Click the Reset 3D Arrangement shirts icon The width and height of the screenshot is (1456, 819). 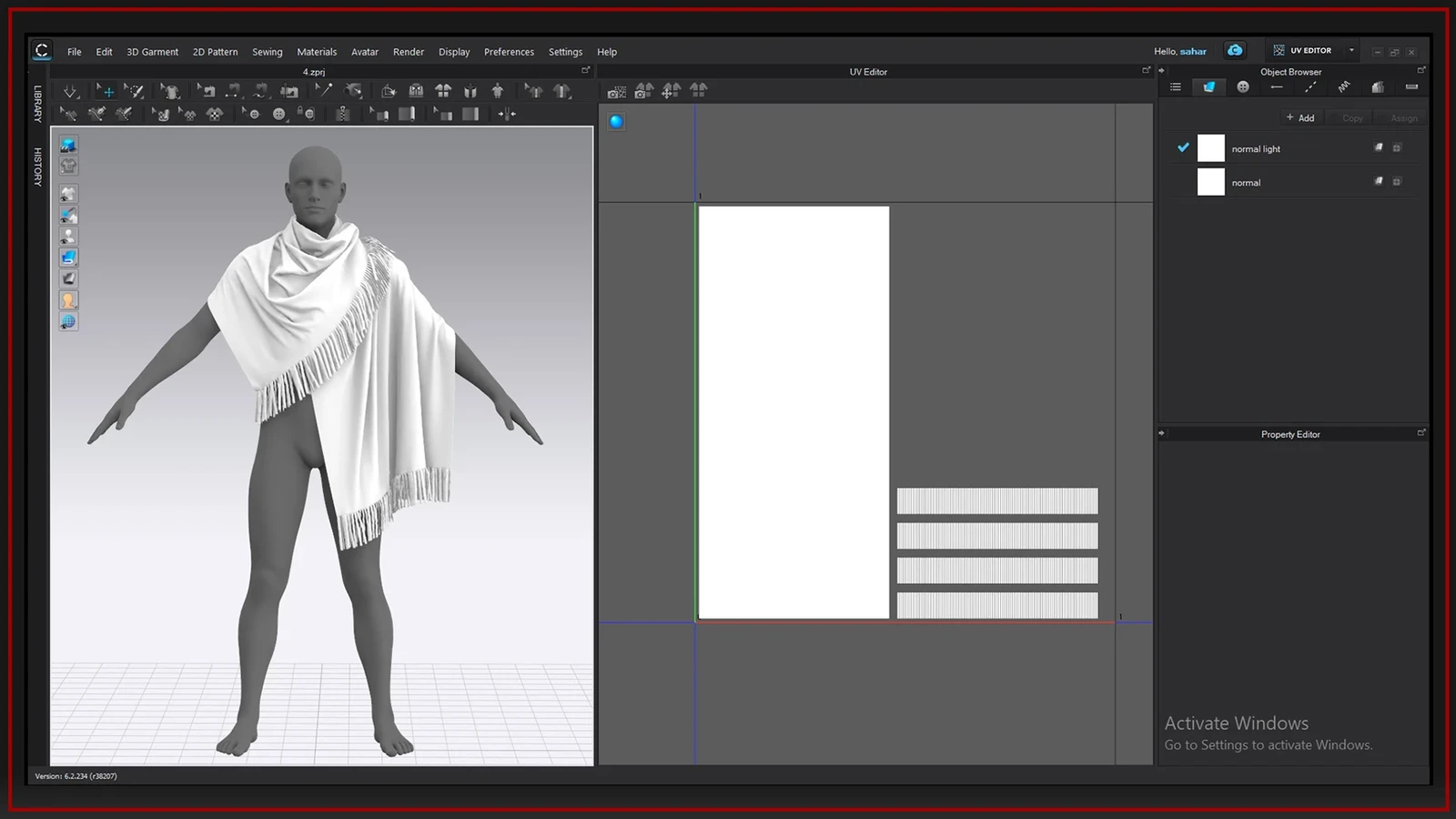(443, 91)
